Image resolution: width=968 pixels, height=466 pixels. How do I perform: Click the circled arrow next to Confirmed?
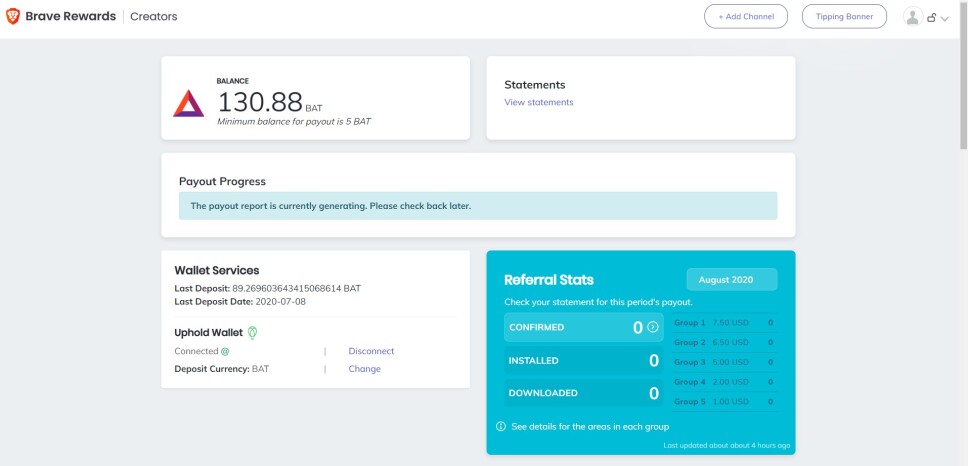pos(653,327)
